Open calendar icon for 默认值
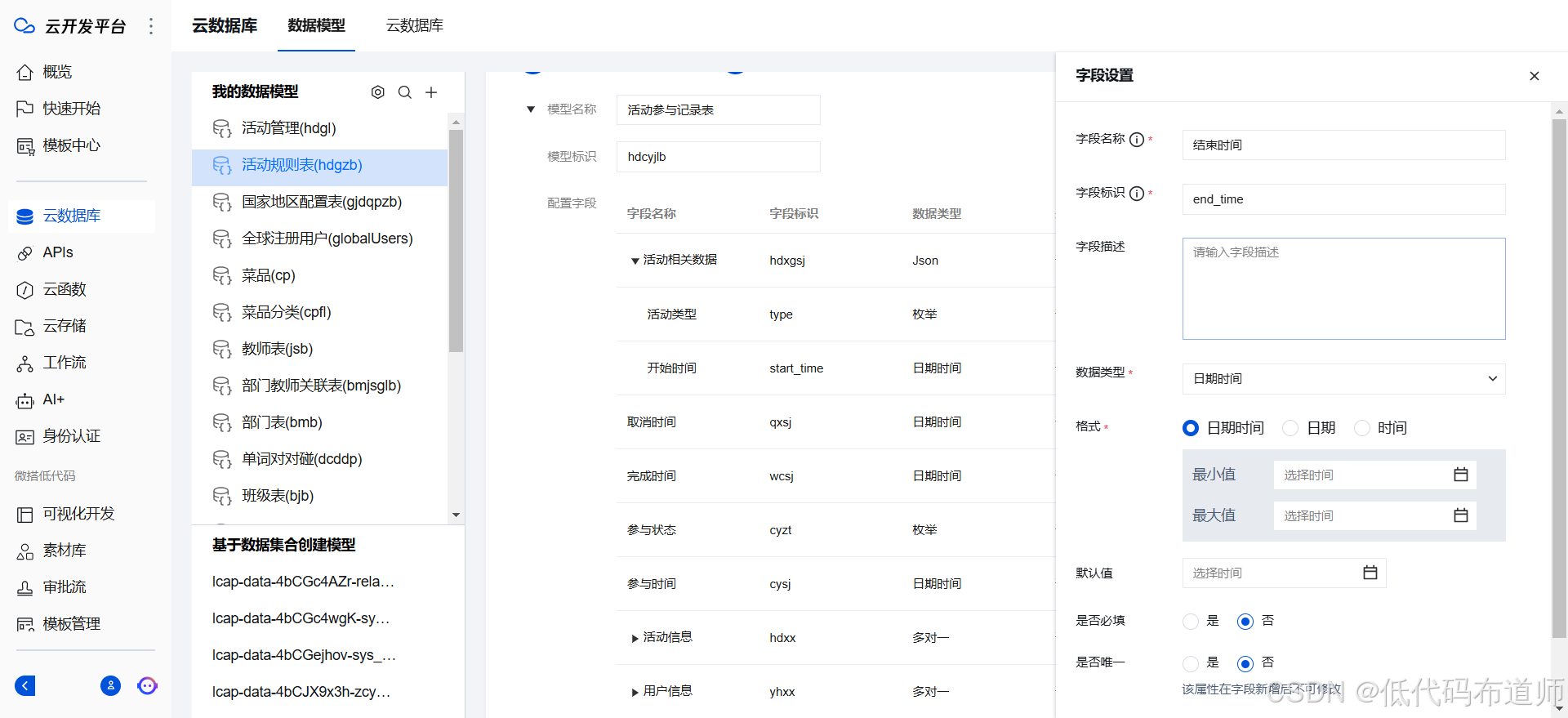Image resolution: width=1568 pixels, height=718 pixels. (x=1370, y=573)
